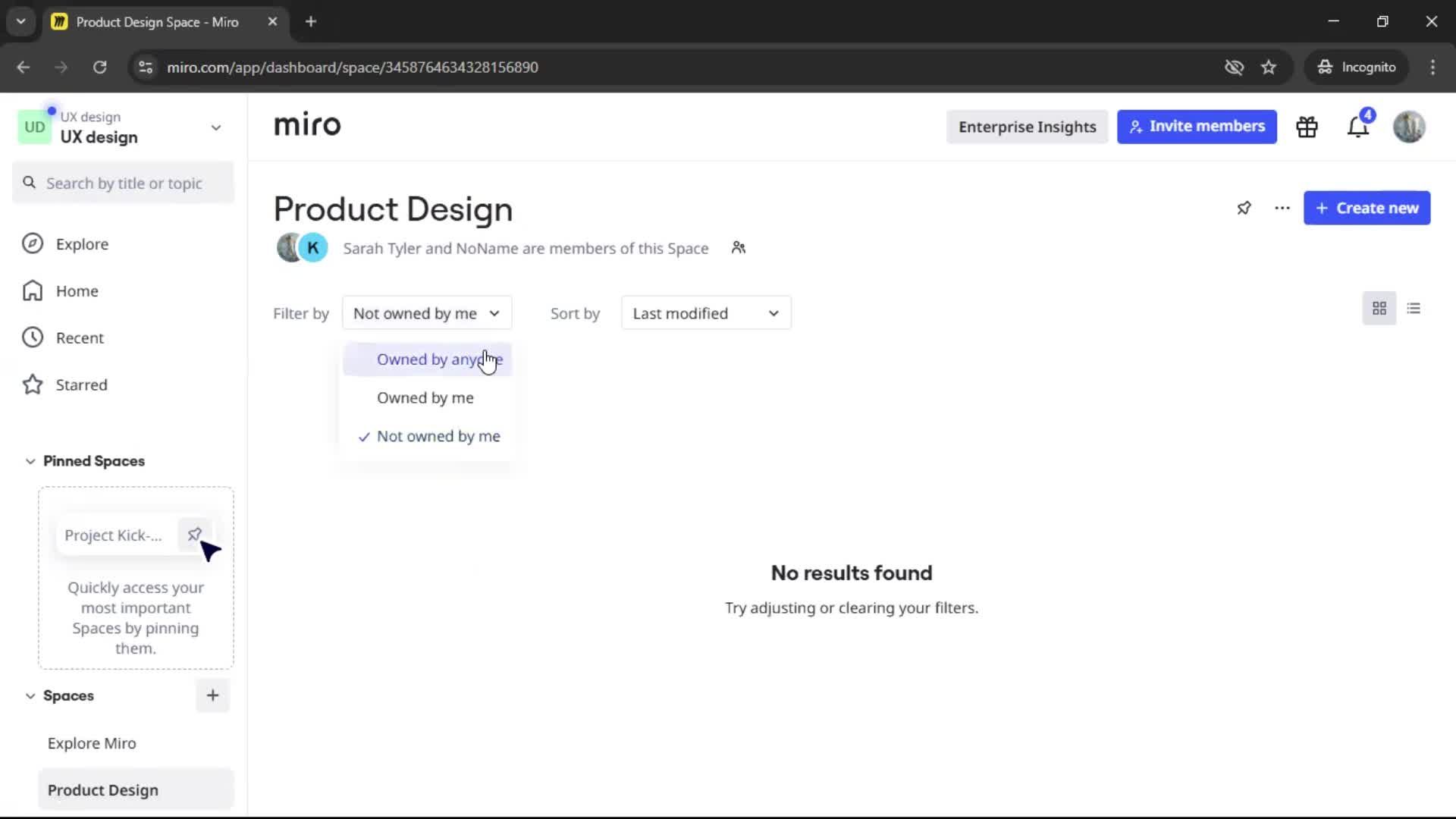The height and width of the screenshot is (819, 1456).
Task: Click the Explore compass icon
Action: (x=33, y=244)
